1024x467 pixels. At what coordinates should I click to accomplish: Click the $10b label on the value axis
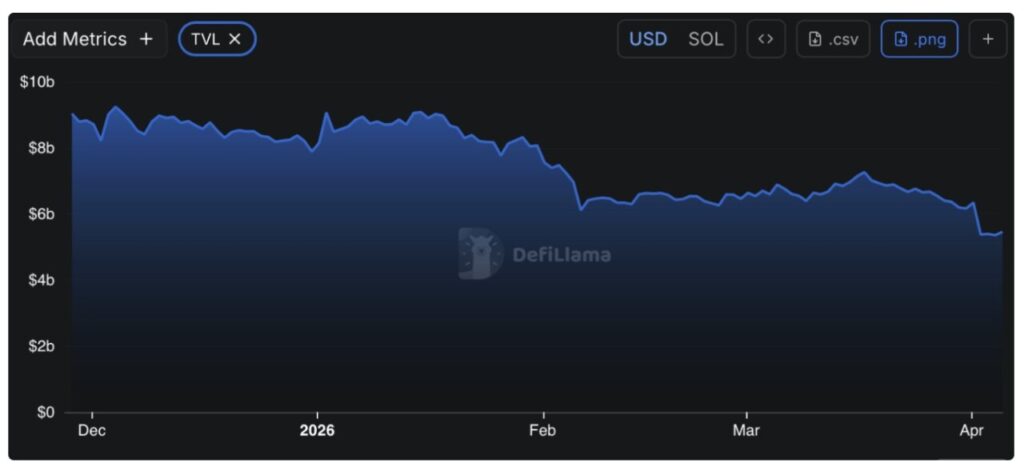[37, 81]
